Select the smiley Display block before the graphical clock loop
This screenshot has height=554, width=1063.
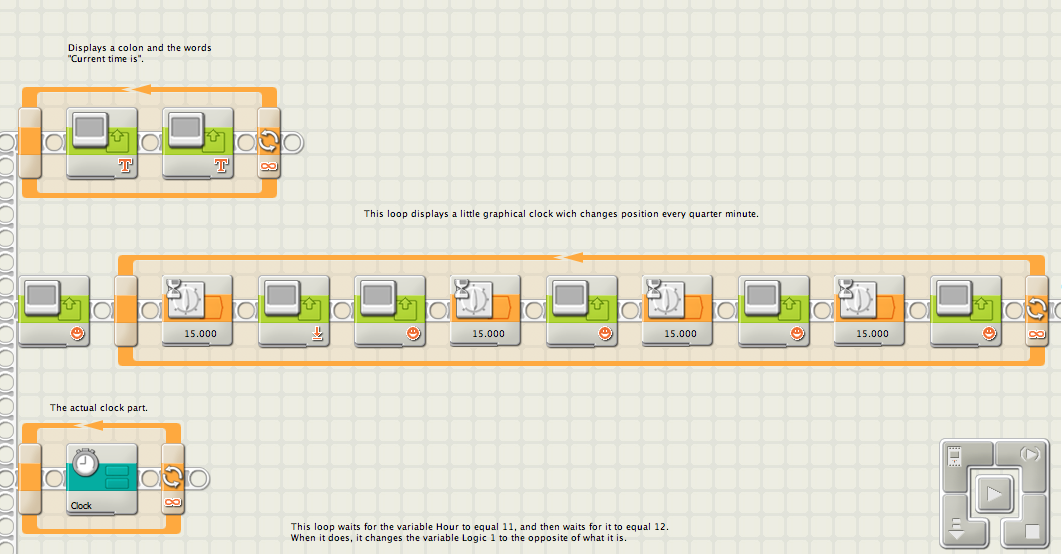point(54,311)
